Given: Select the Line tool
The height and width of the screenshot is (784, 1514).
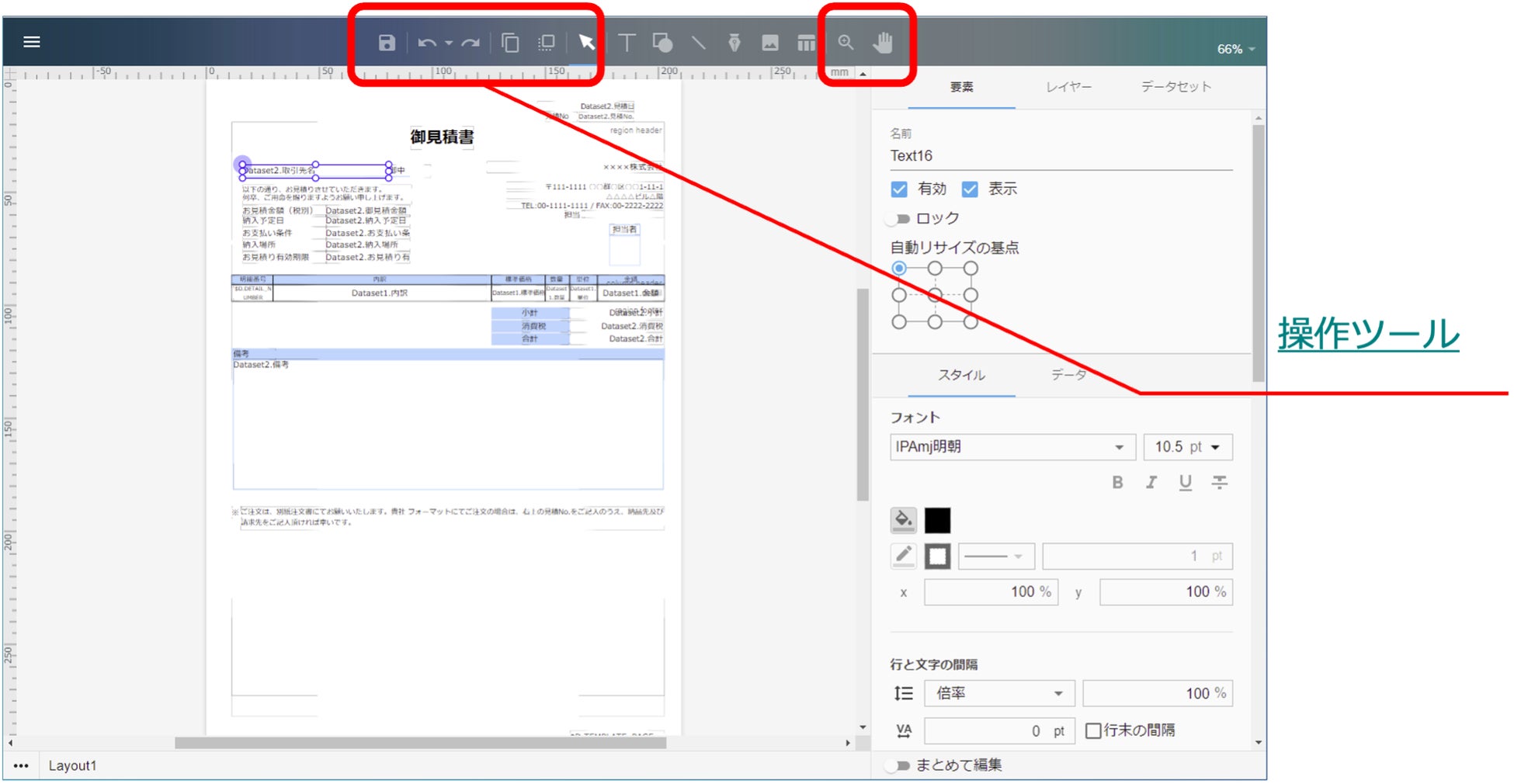Looking at the screenshot, I should coord(699,43).
